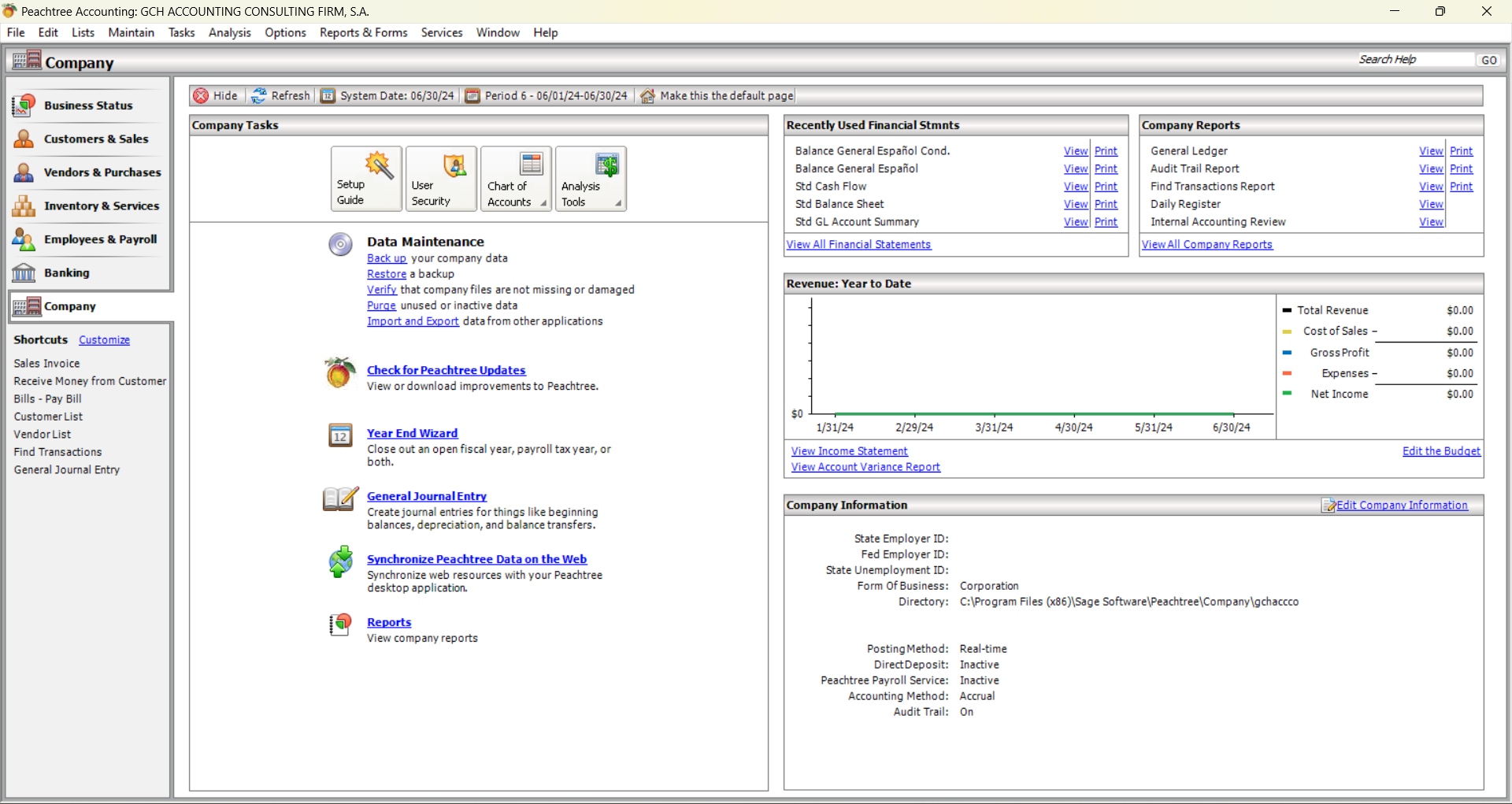View the General Ledger report

click(1431, 151)
